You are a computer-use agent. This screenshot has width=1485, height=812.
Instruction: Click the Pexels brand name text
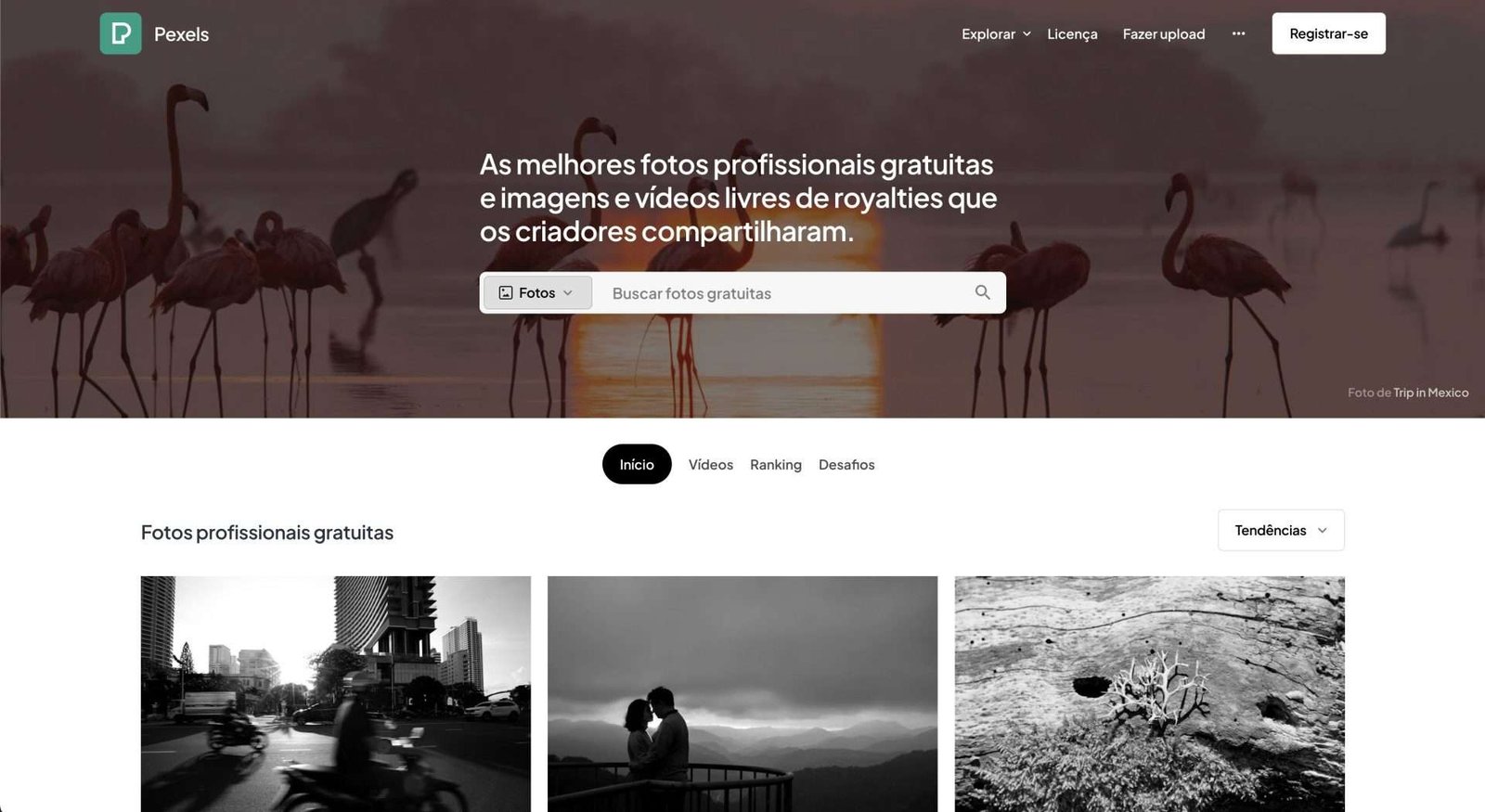coord(181,33)
